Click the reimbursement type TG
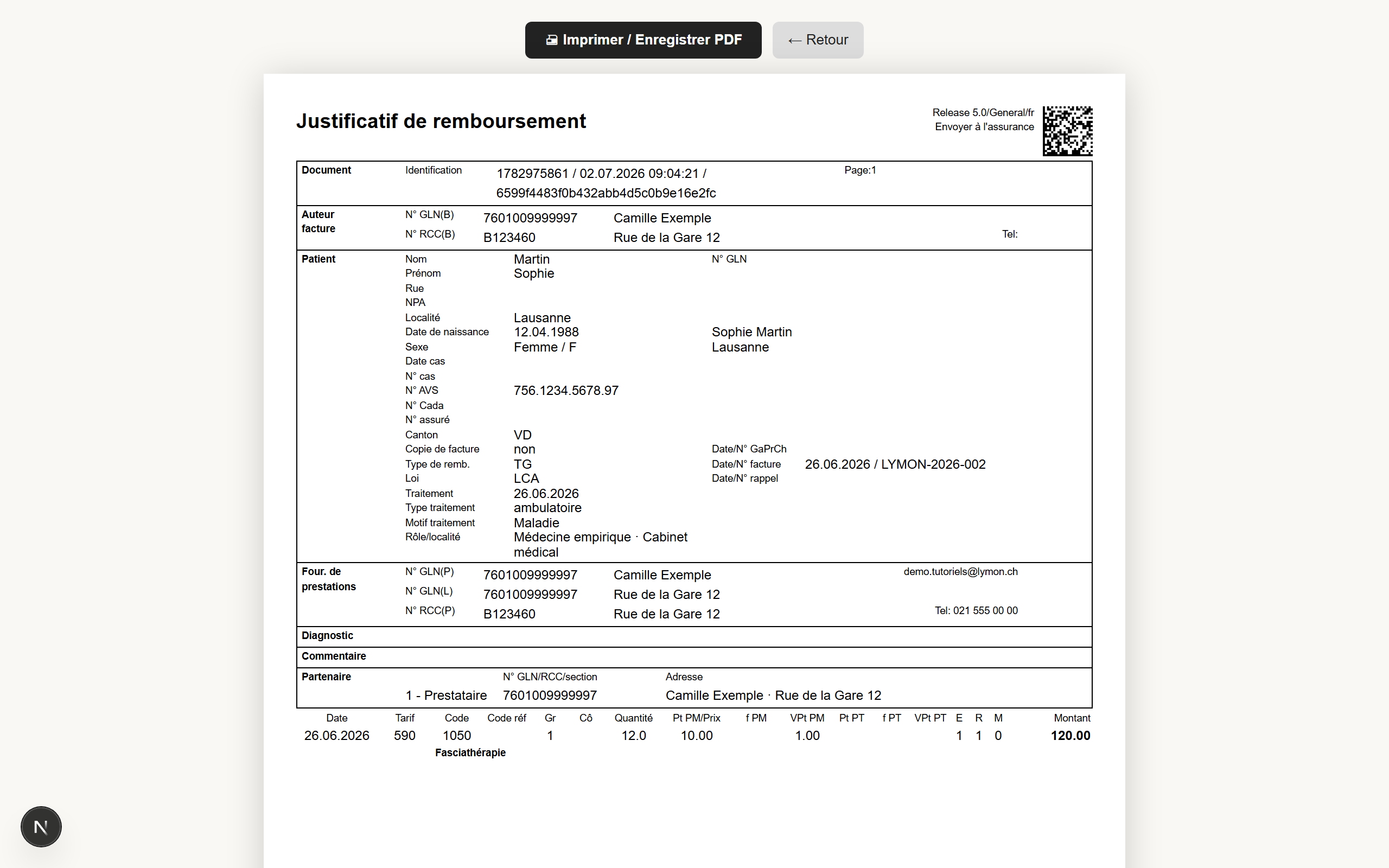The height and width of the screenshot is (868, 1389). pos(523,464)
